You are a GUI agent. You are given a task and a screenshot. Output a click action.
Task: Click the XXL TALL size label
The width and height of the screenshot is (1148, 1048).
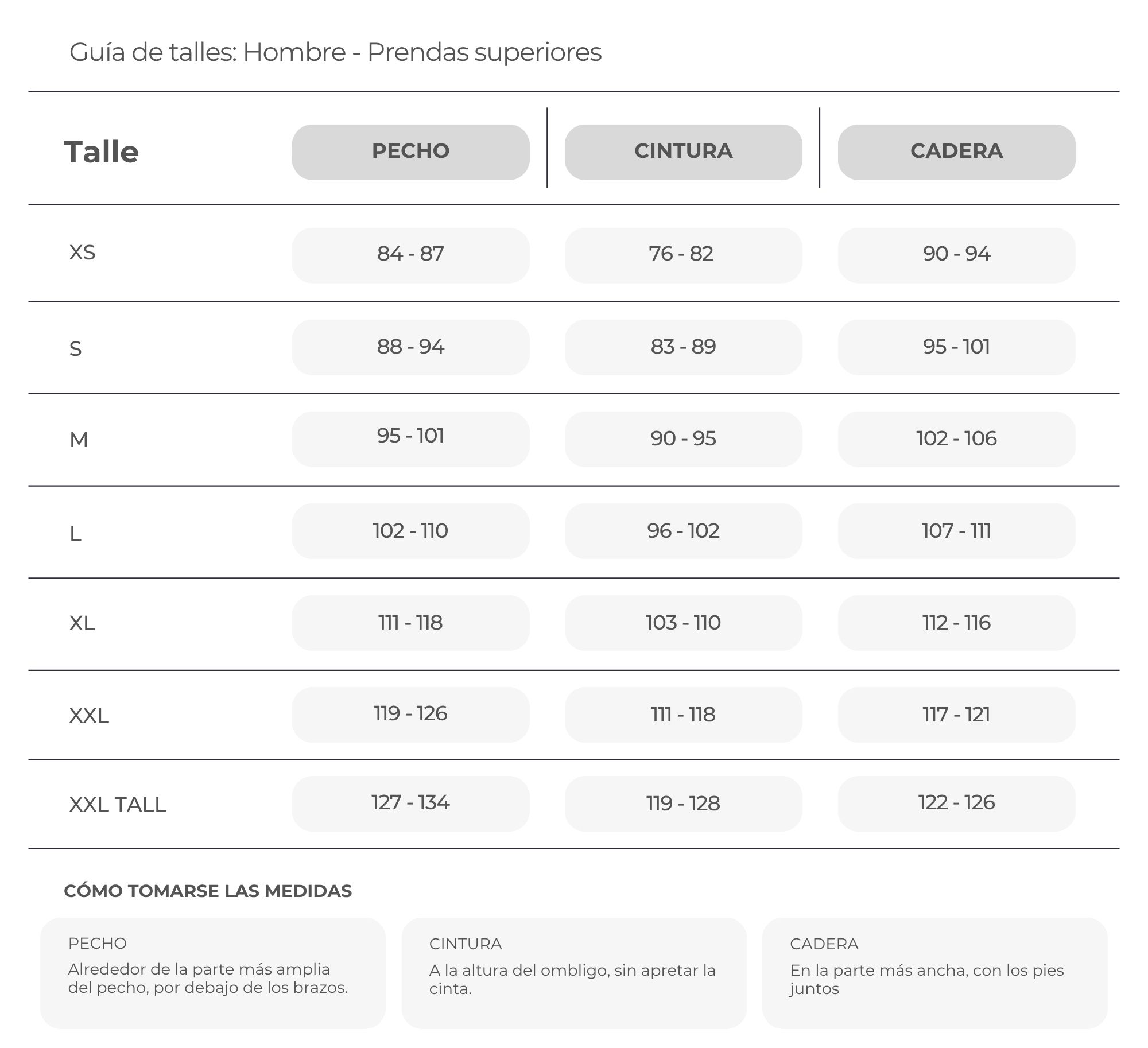(x=118, y=804)
